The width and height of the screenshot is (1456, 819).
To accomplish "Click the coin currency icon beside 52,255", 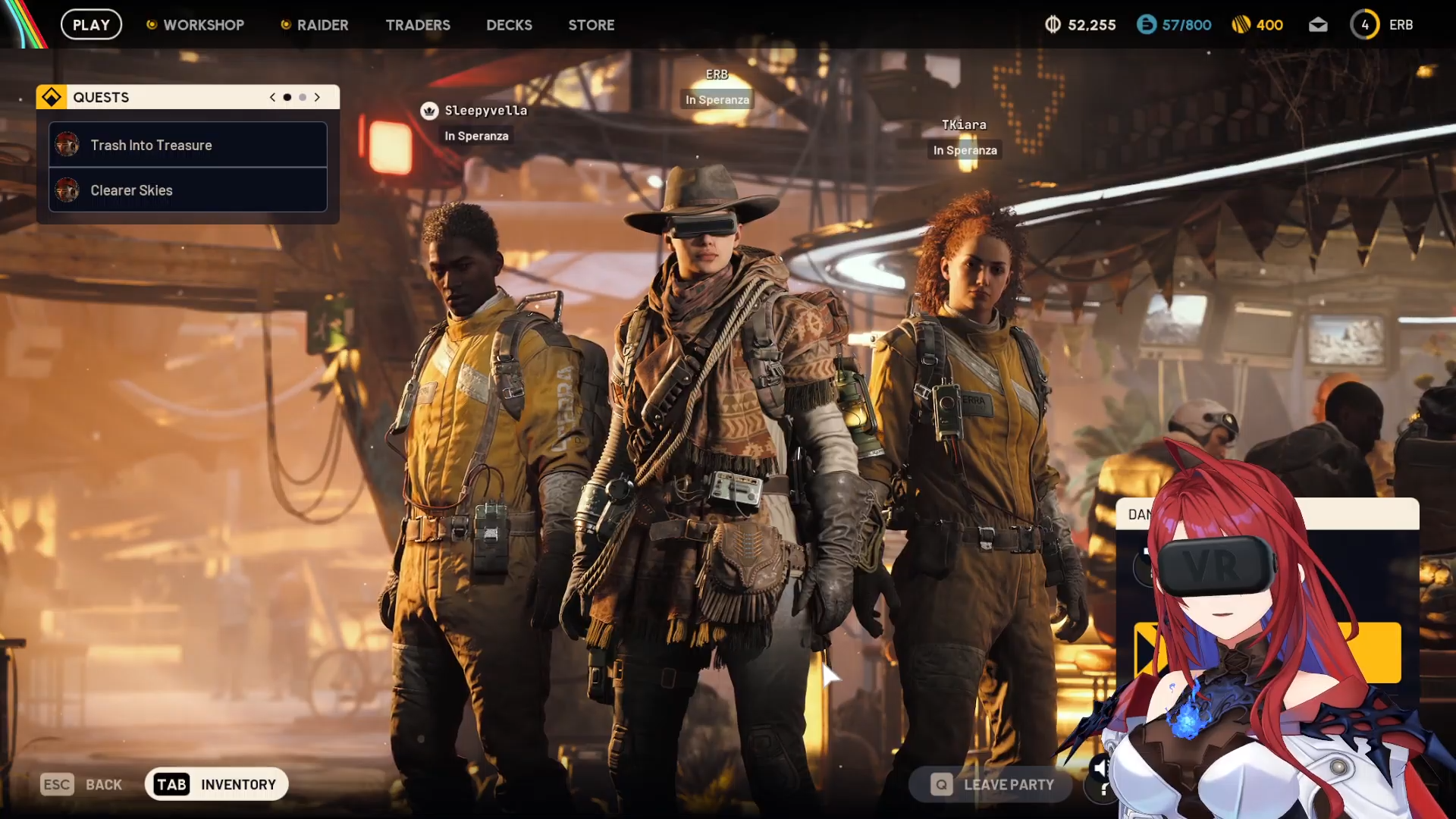I will pyautogui.click(x=1053, y=25).
